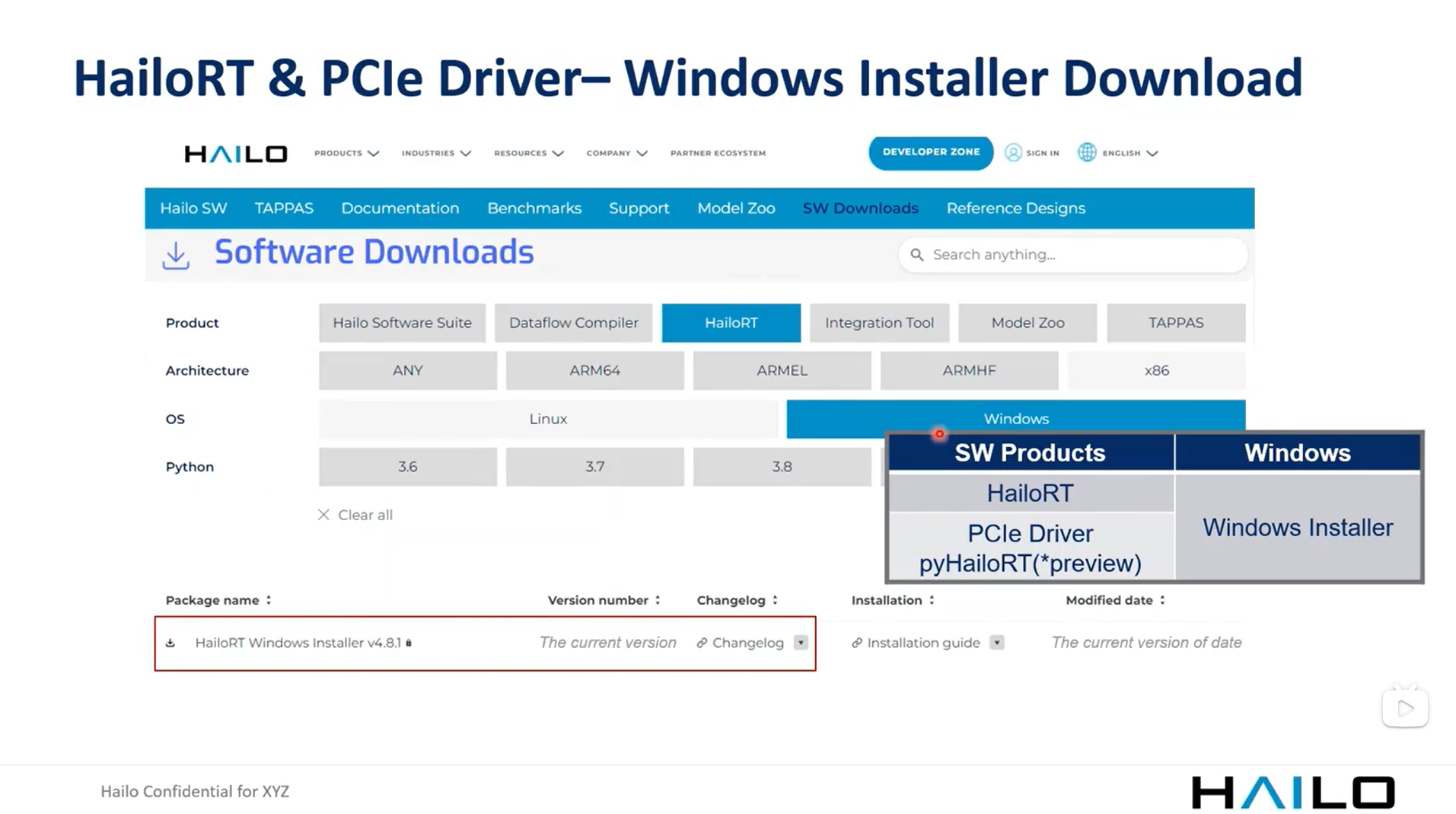Image resolution: width=1456 pixels, height=814 pixels.
Task: Click the Installation guide chain icon
Action: 857,643
